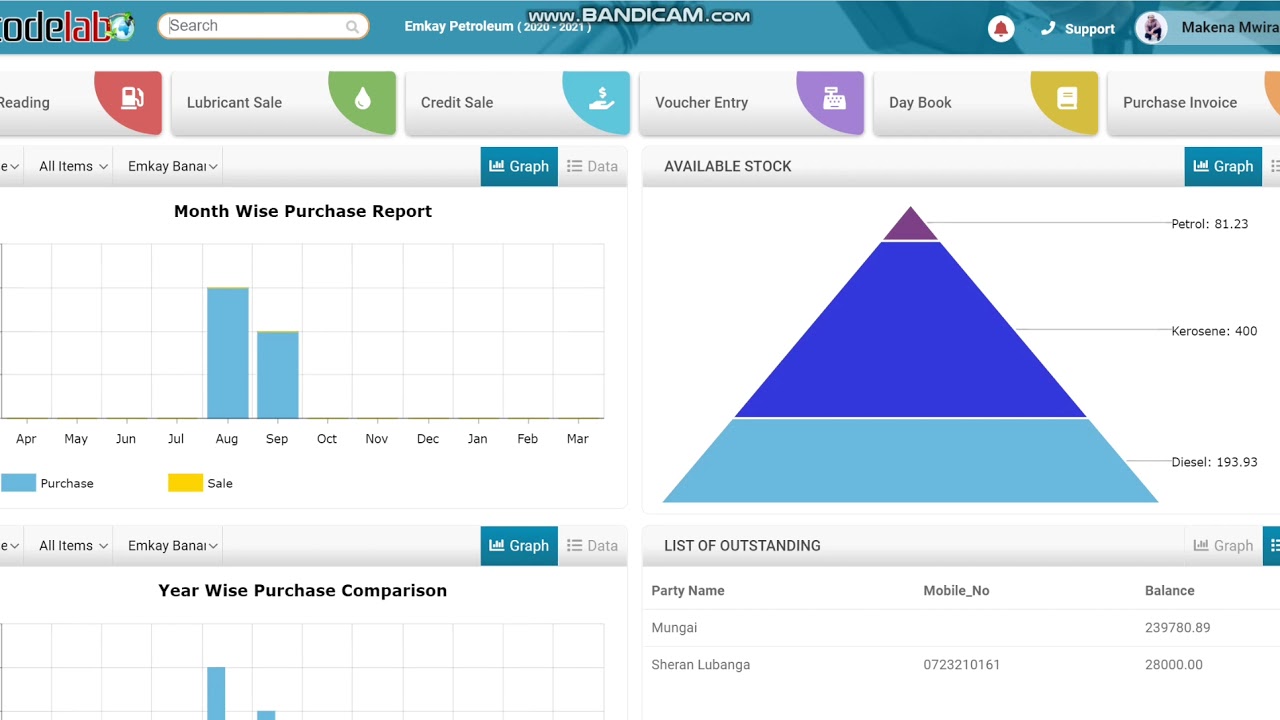Open the Day Book shortcut
1280x720 pixels.
click(x=986, y=102)
